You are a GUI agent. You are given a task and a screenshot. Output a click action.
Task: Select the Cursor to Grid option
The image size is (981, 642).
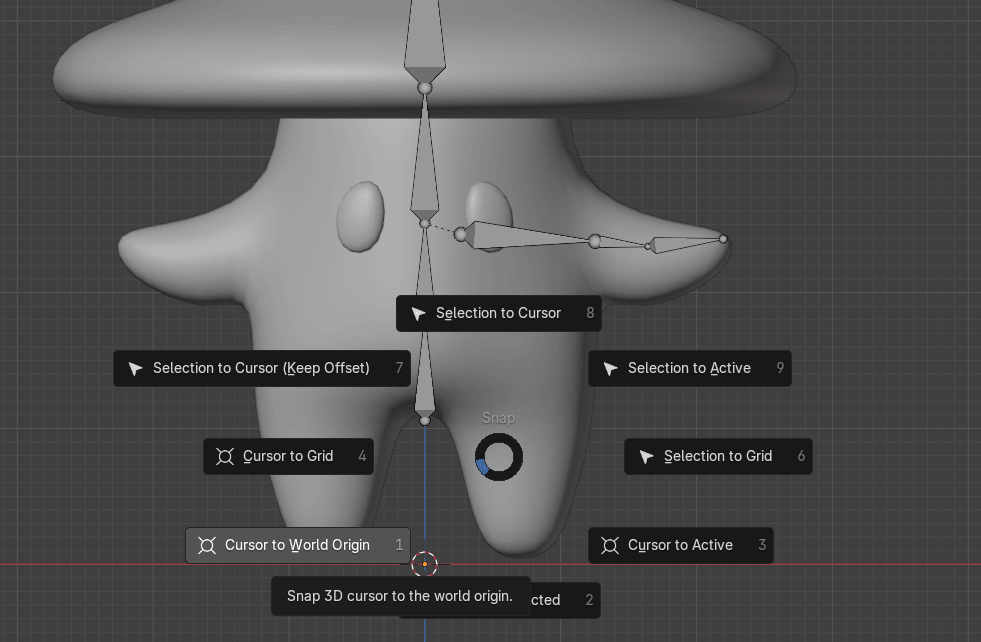(288, 456)
